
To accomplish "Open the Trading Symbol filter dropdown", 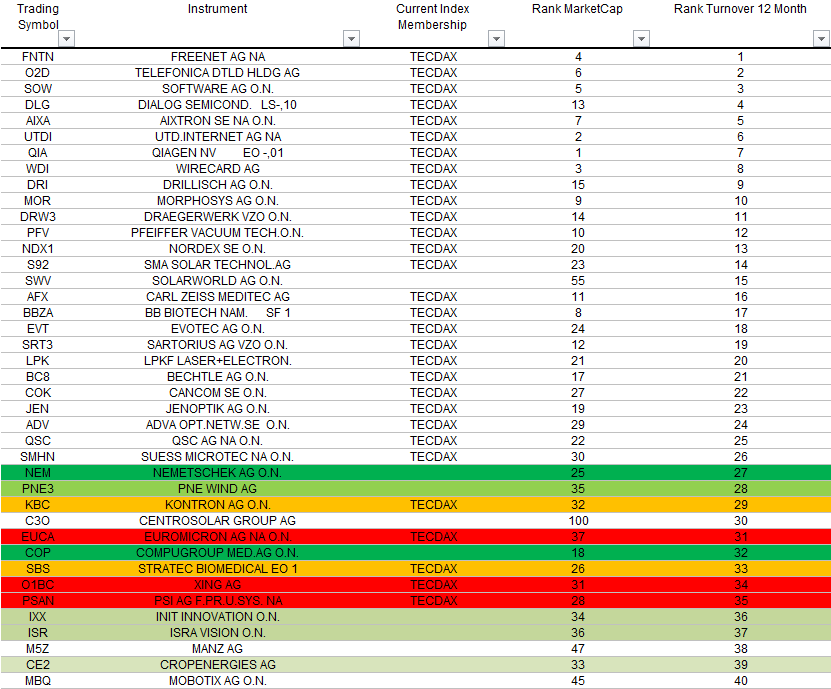I will click(x=66, y=39).
